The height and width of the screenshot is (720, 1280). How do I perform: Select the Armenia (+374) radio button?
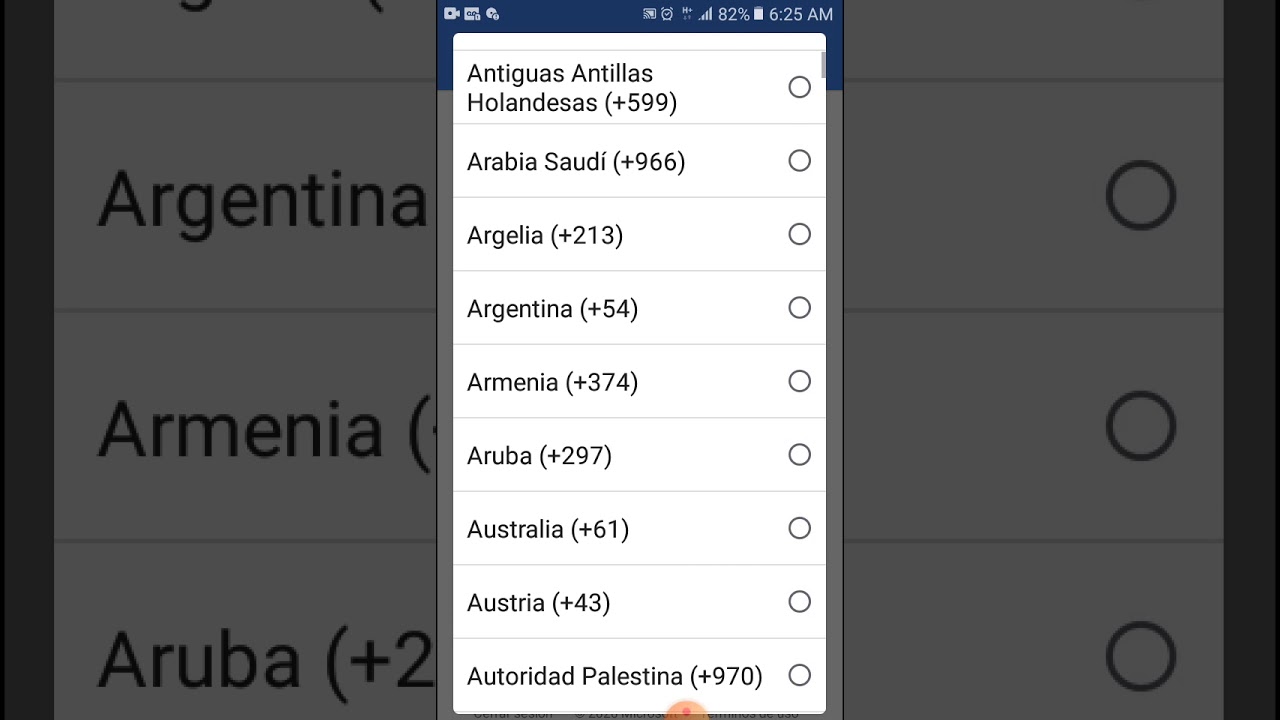[799, 381]
